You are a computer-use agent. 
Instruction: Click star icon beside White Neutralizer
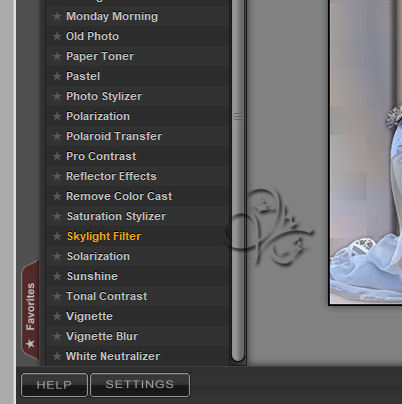point(57,356)
